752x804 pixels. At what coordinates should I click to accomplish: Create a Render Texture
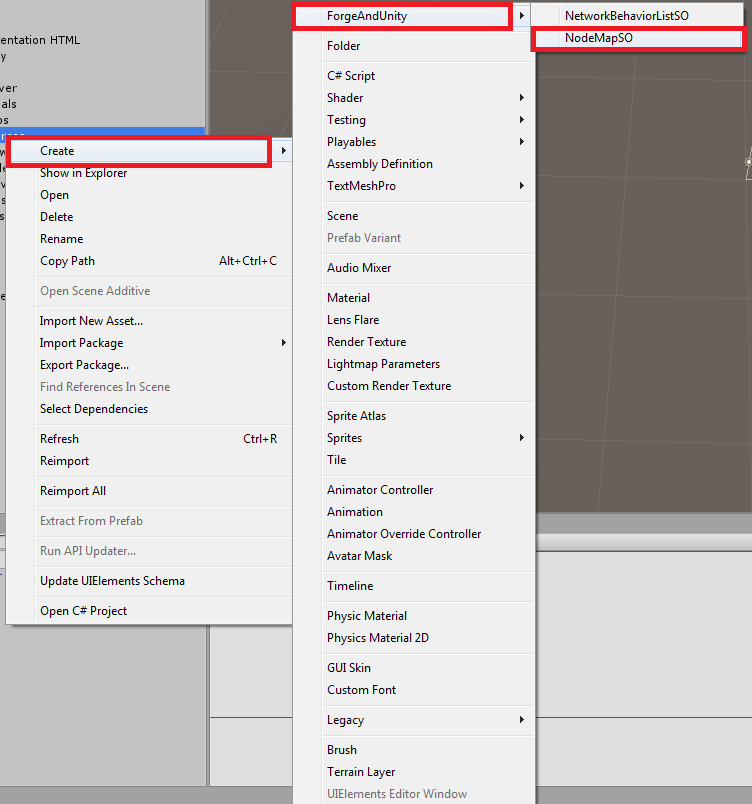tap(414, 342)
